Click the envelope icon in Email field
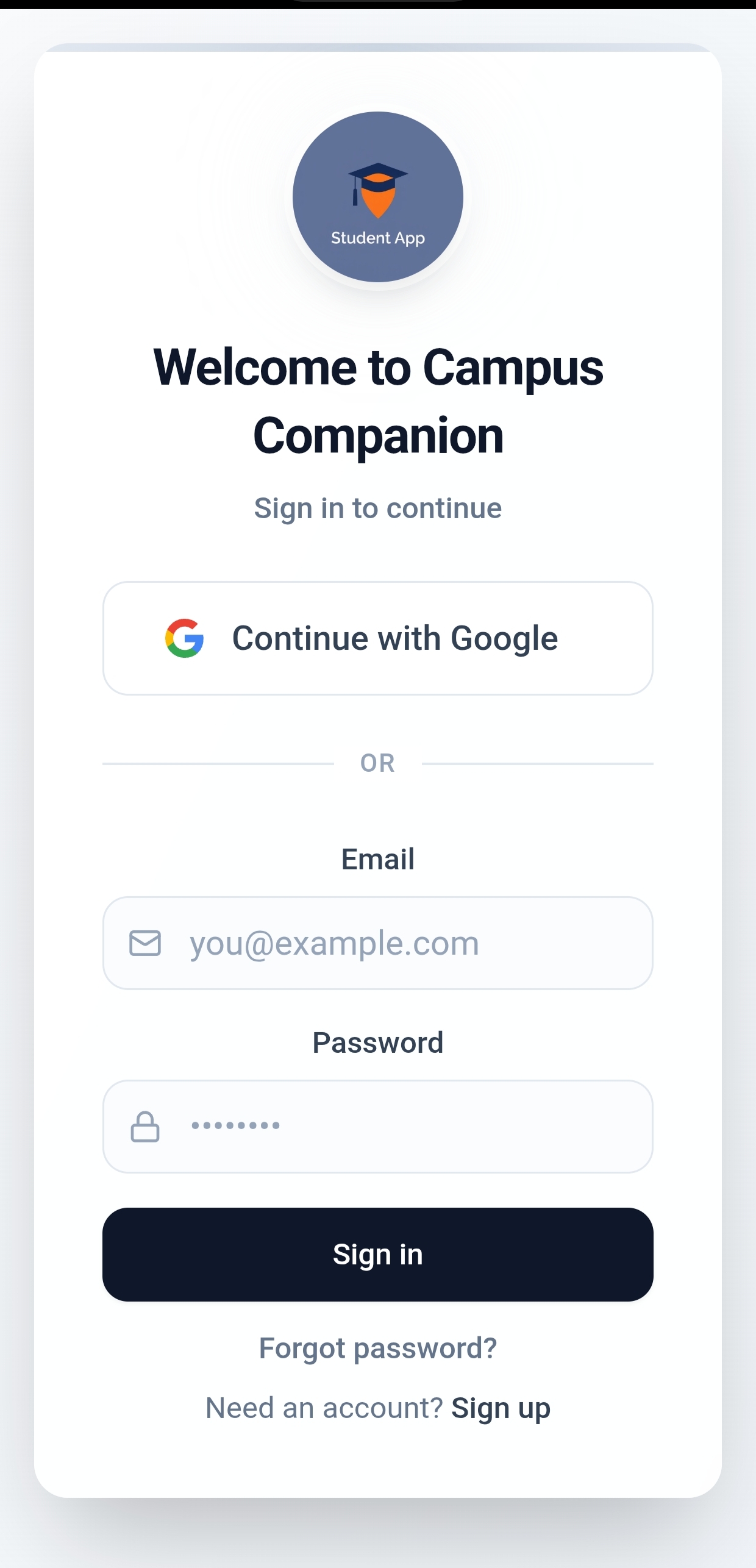 coord(145,943)
